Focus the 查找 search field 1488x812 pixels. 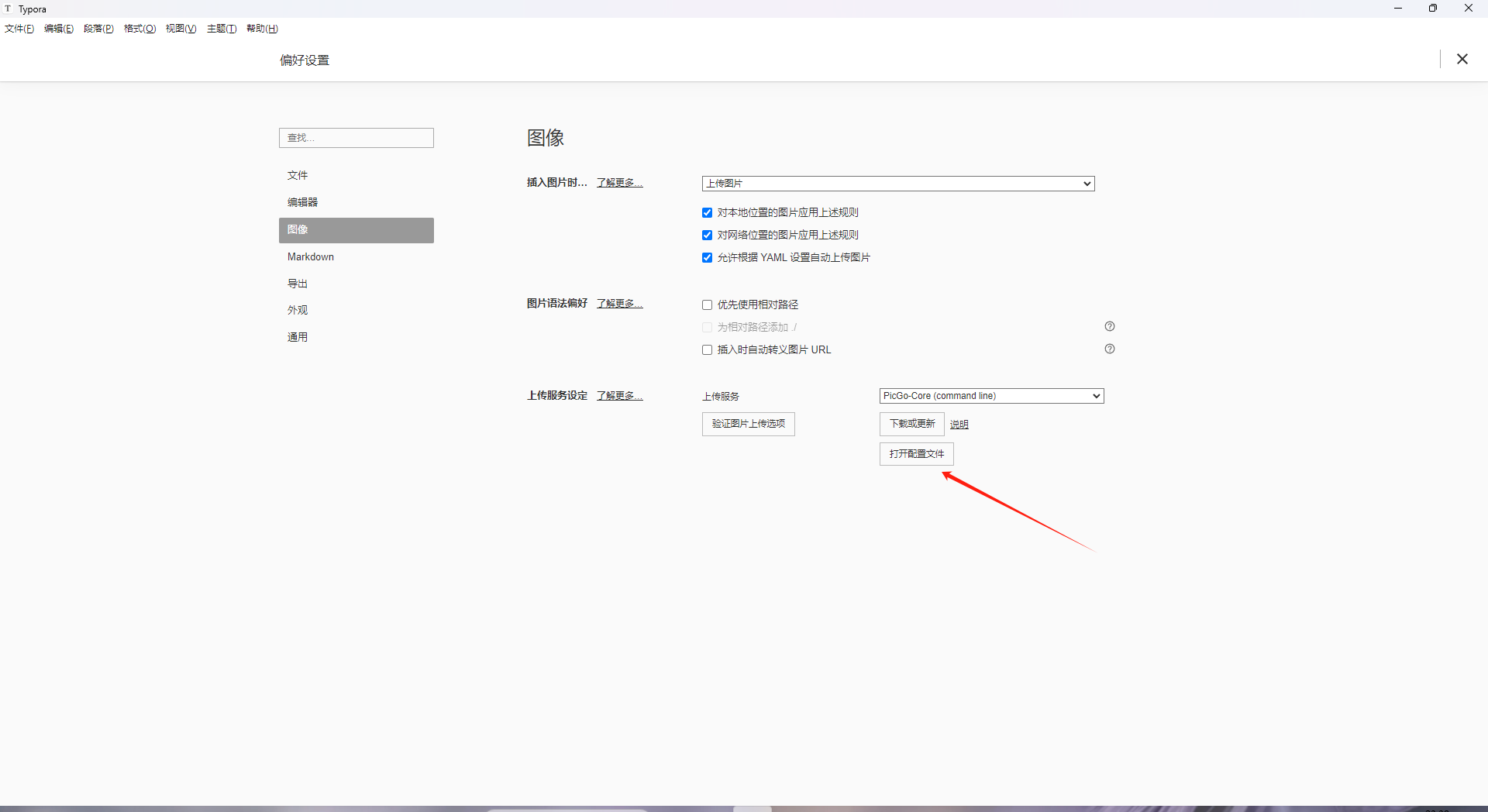(x=356, y=138)
